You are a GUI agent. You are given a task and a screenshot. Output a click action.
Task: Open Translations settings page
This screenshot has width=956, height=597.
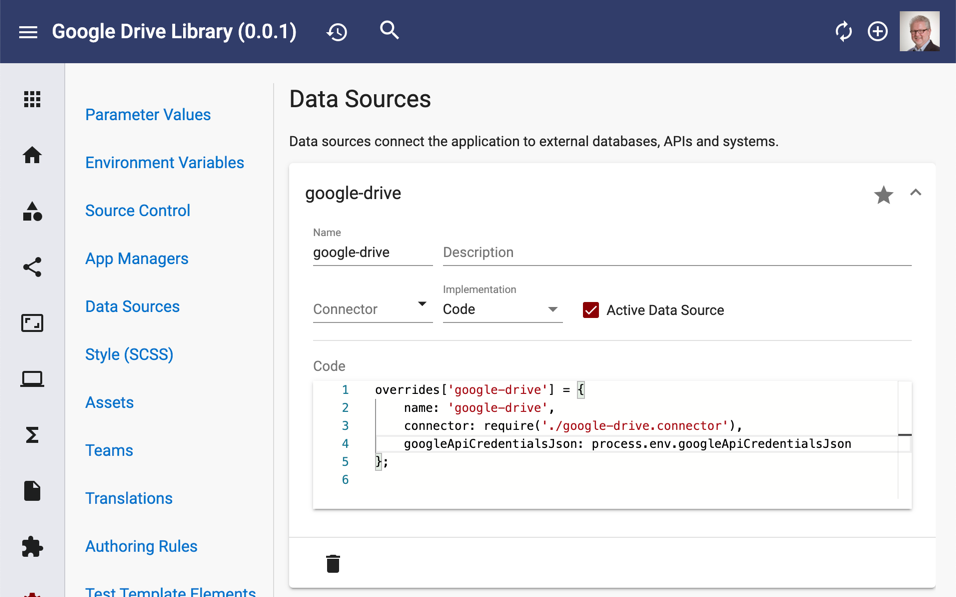click(129, 498)
